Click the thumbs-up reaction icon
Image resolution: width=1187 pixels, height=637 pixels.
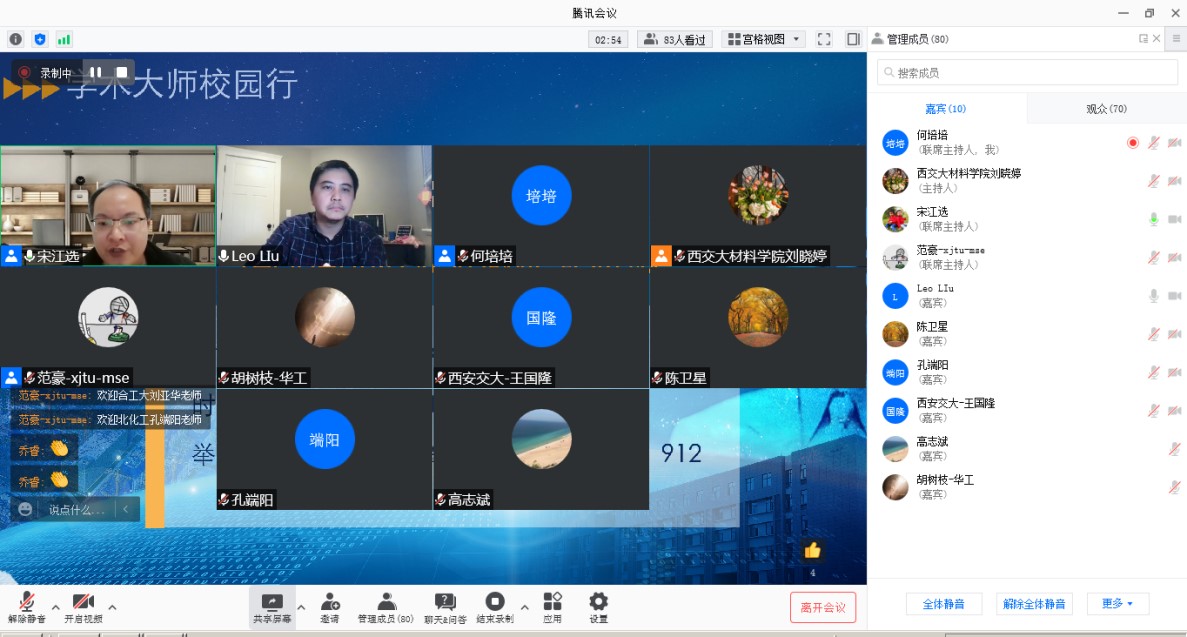812,550
